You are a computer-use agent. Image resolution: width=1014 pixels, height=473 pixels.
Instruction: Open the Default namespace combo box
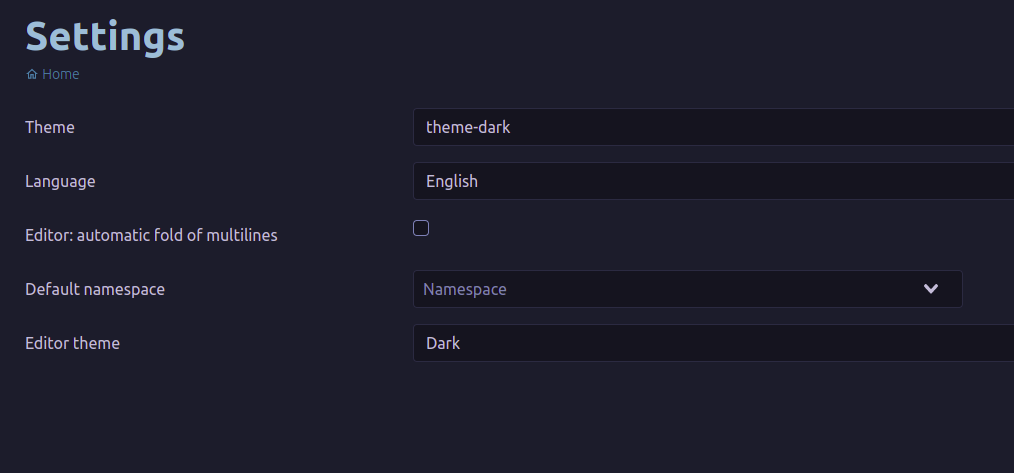click(x=687, y=289)
